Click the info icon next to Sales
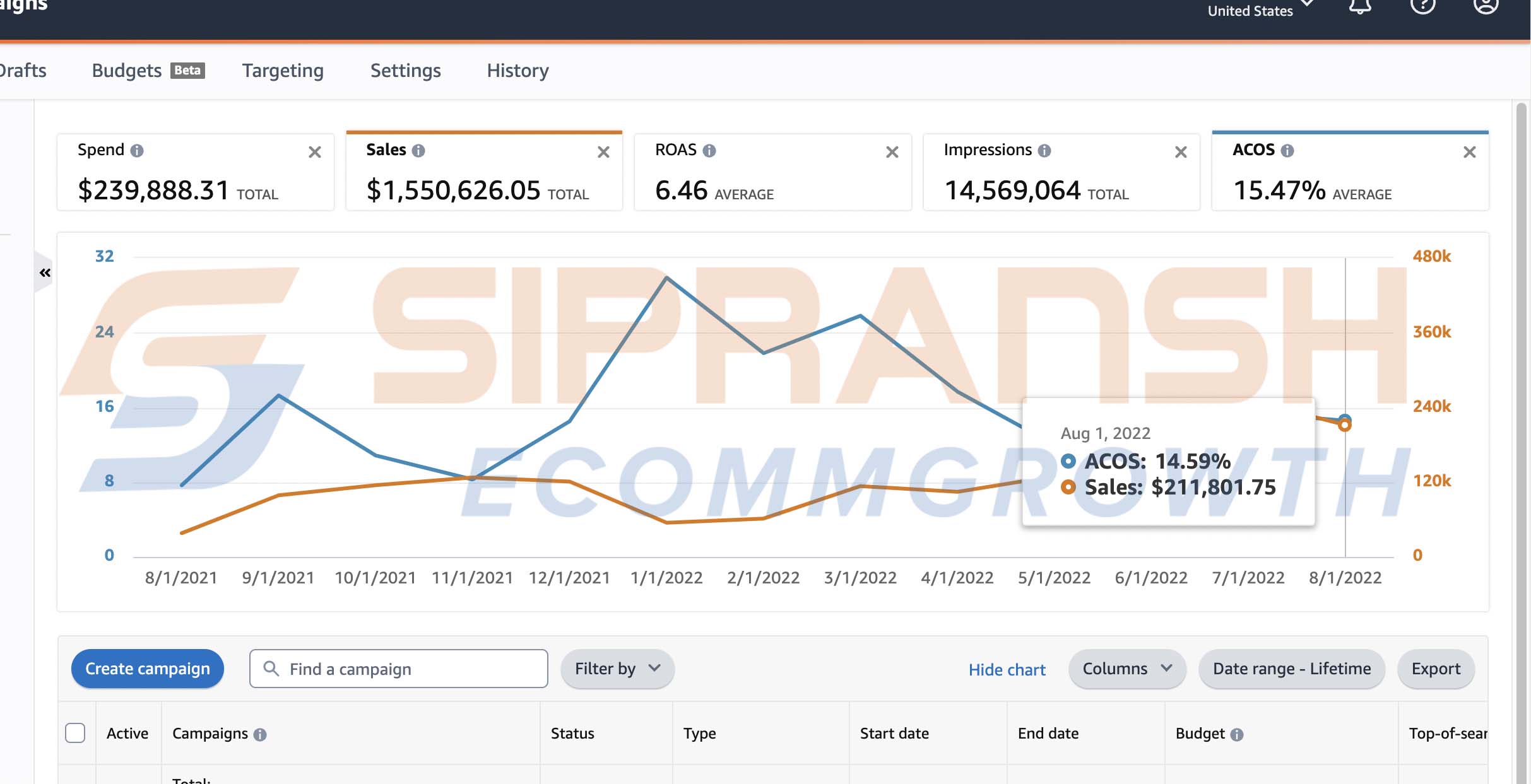 (x=418, y=151)
